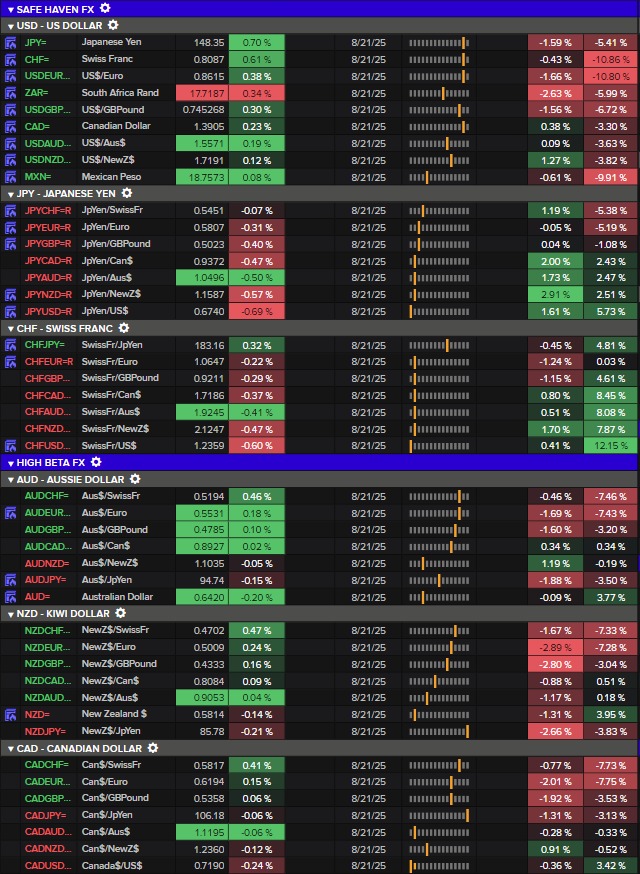The image size is (640, 874).
Task: Open settings gear for Safe Haven FX
Action: (106, 8)
